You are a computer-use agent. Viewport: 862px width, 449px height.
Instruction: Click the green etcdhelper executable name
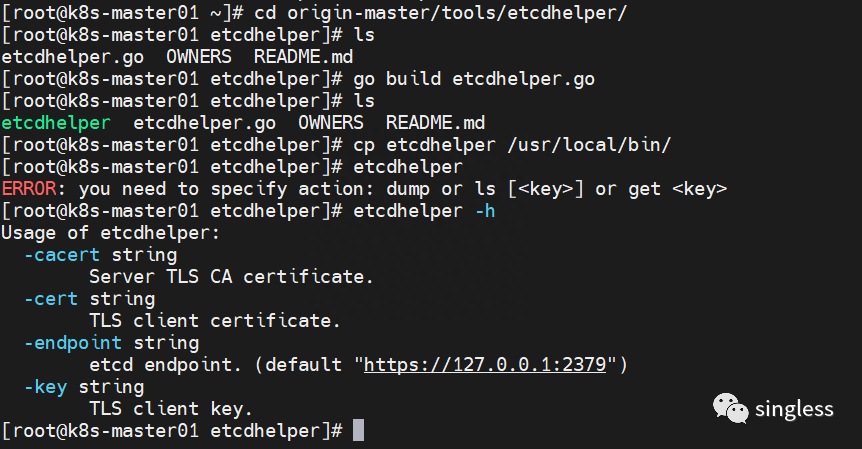pos(56,123)
